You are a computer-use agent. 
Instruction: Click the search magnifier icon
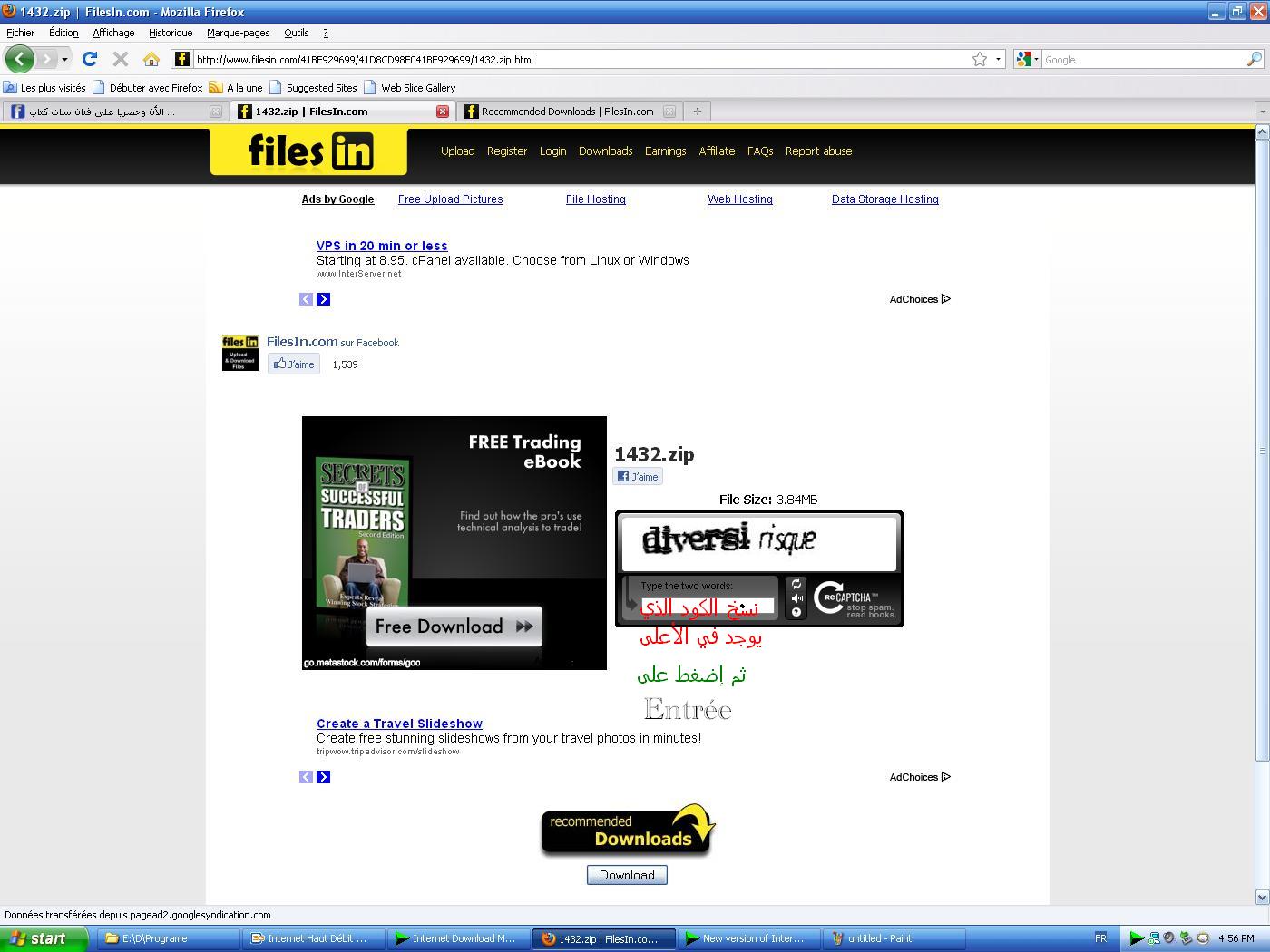coord(1255,59)
